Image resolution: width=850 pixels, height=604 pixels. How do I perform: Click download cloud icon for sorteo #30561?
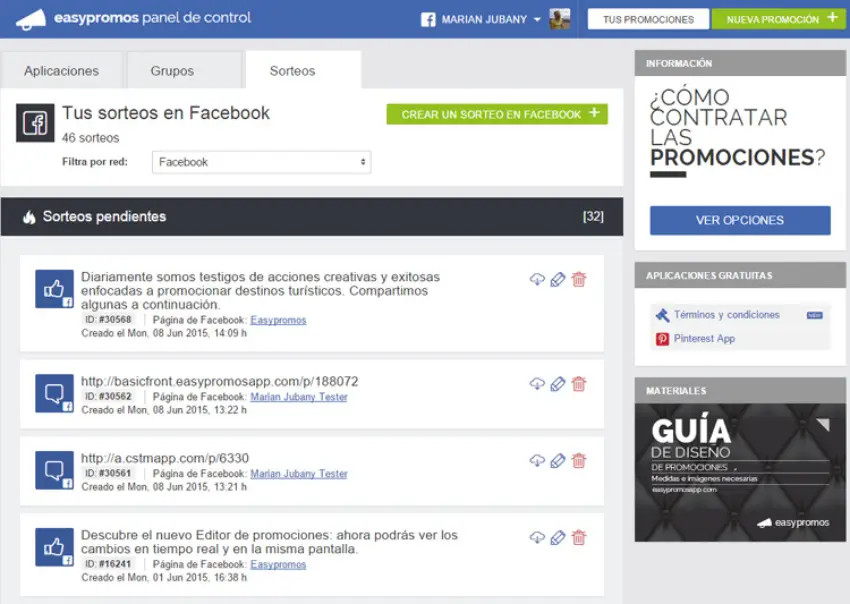click(537, 461)
